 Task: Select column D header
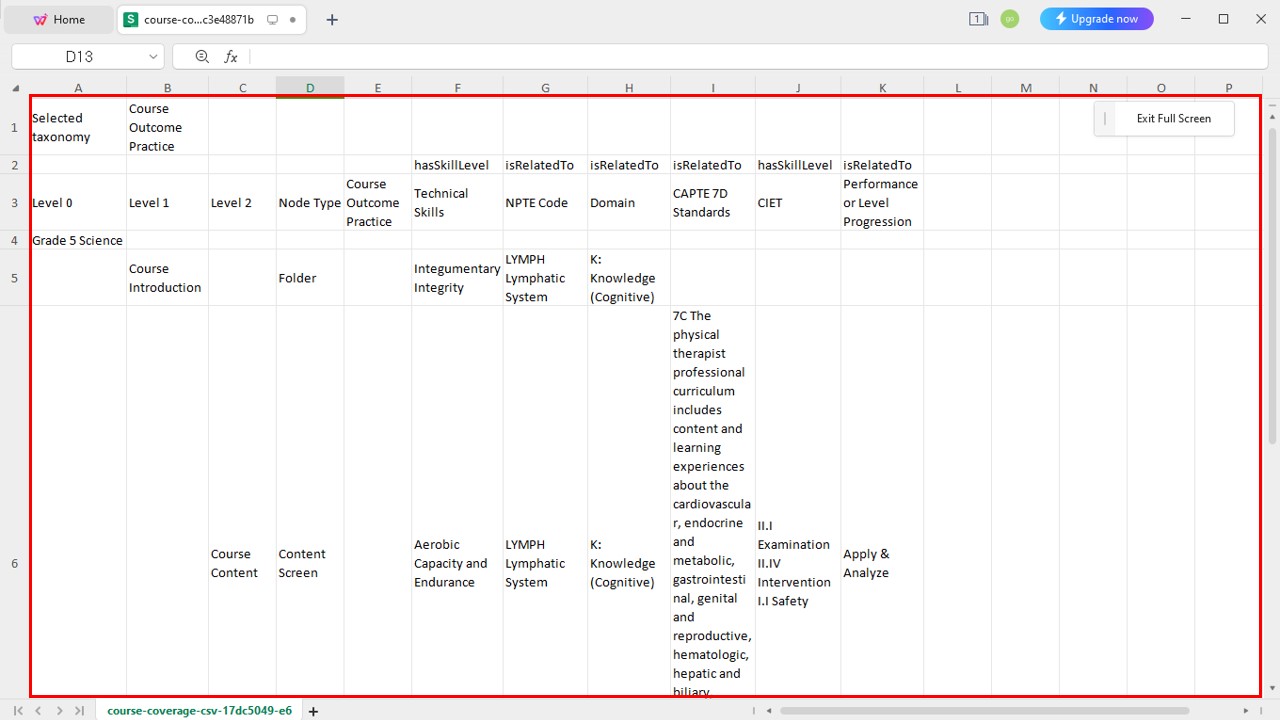pyautogui.click(x=310, y=88)
